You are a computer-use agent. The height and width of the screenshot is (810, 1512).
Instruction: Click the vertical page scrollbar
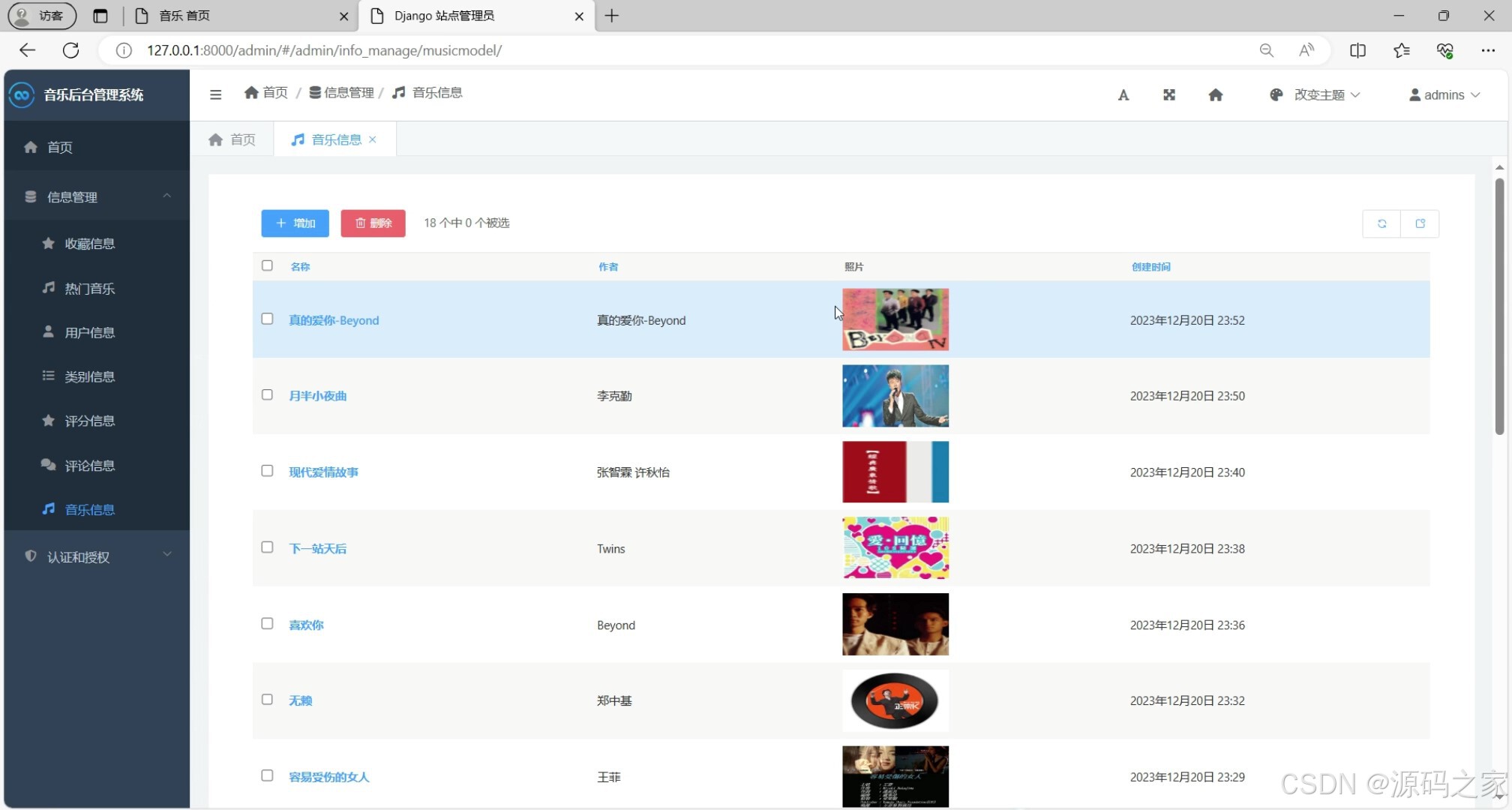coord(1498,307)
